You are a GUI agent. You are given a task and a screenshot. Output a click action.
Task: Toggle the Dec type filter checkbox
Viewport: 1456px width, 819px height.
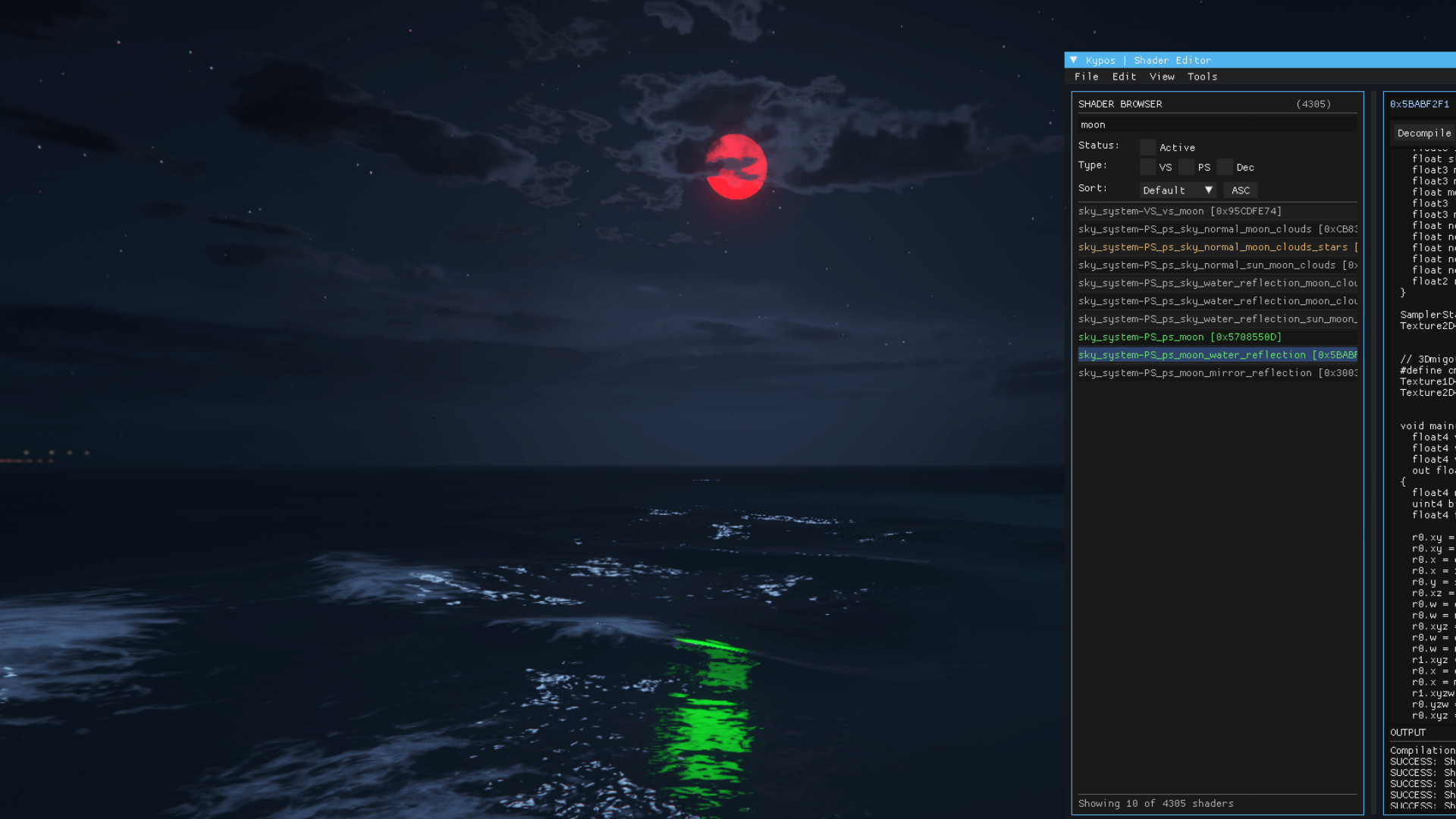click(1225, 167)
